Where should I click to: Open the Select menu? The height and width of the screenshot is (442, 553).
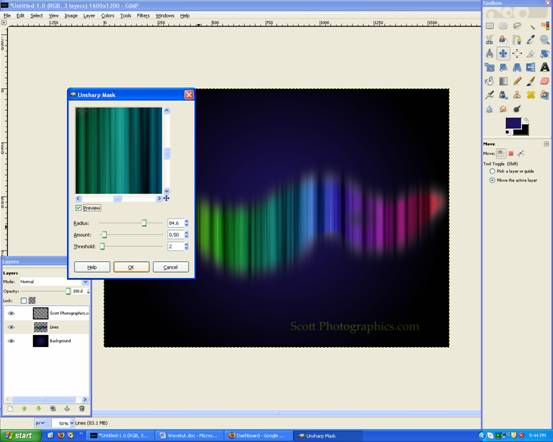coord(36,16)
